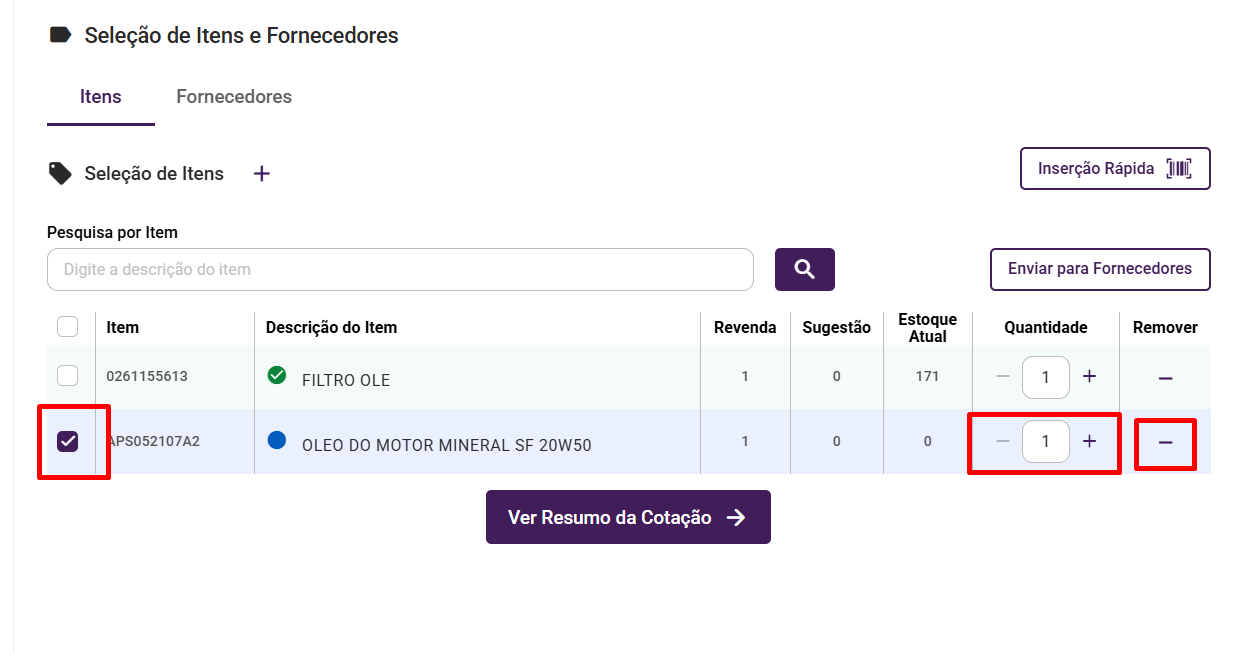This screenshot has height=653, width=1243.
Task: Toggle the select-all checkbox in table header
Action: 67,327
